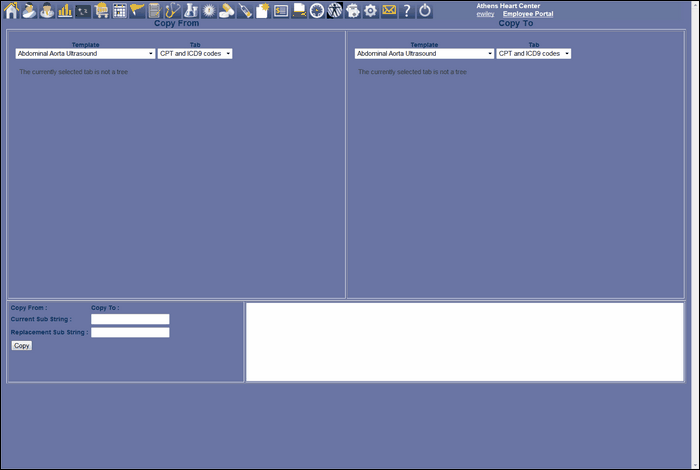
Task: Click the Athens Heart Center title
Action: pos(508,6)
